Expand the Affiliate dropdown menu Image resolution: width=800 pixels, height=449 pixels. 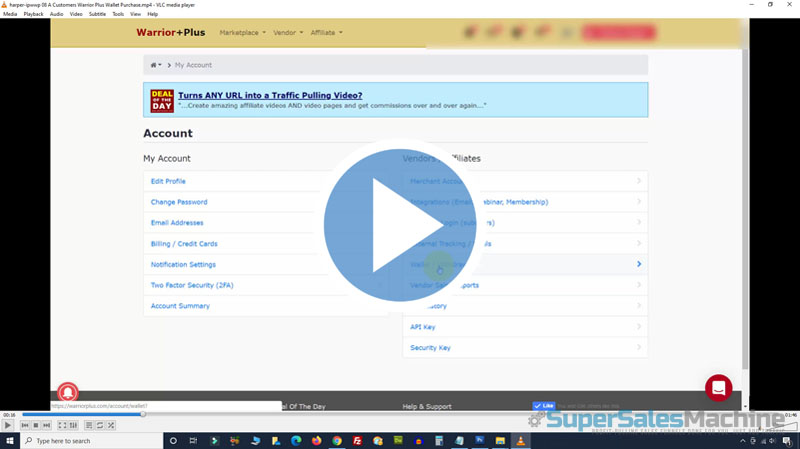coord(326,33)
